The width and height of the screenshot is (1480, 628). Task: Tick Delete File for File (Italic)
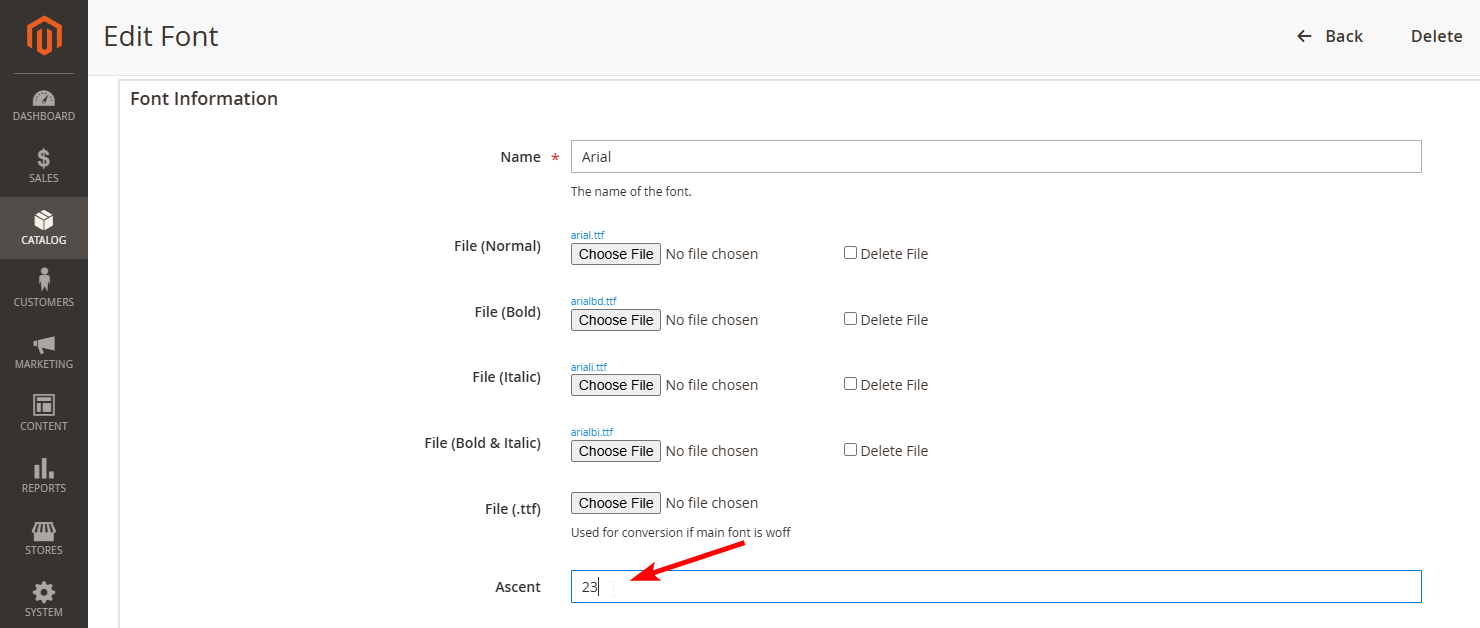coord(850,384)
